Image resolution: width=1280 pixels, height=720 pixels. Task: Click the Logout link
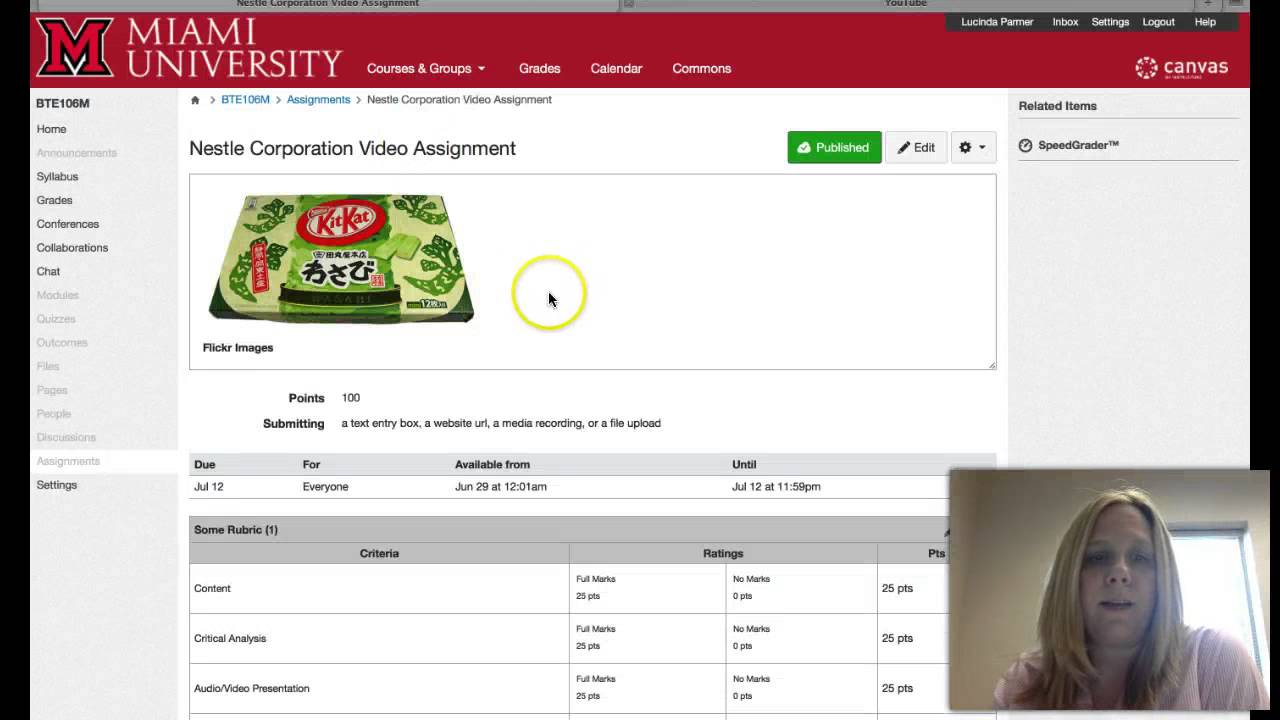[1159, 22]
